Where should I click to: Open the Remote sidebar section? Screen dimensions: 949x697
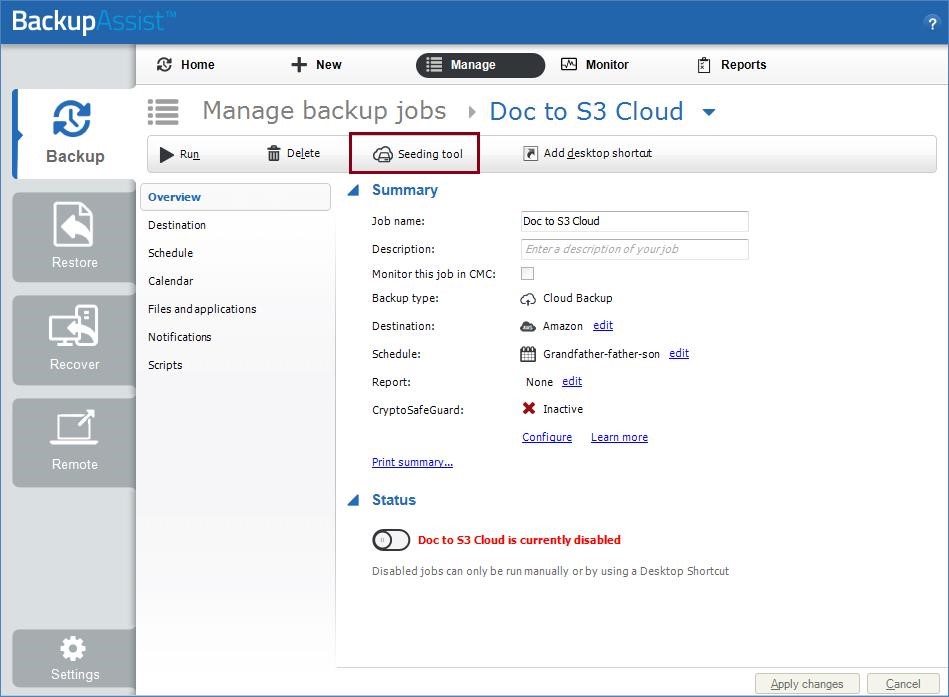pyautogui.click(x=74, y=440)
